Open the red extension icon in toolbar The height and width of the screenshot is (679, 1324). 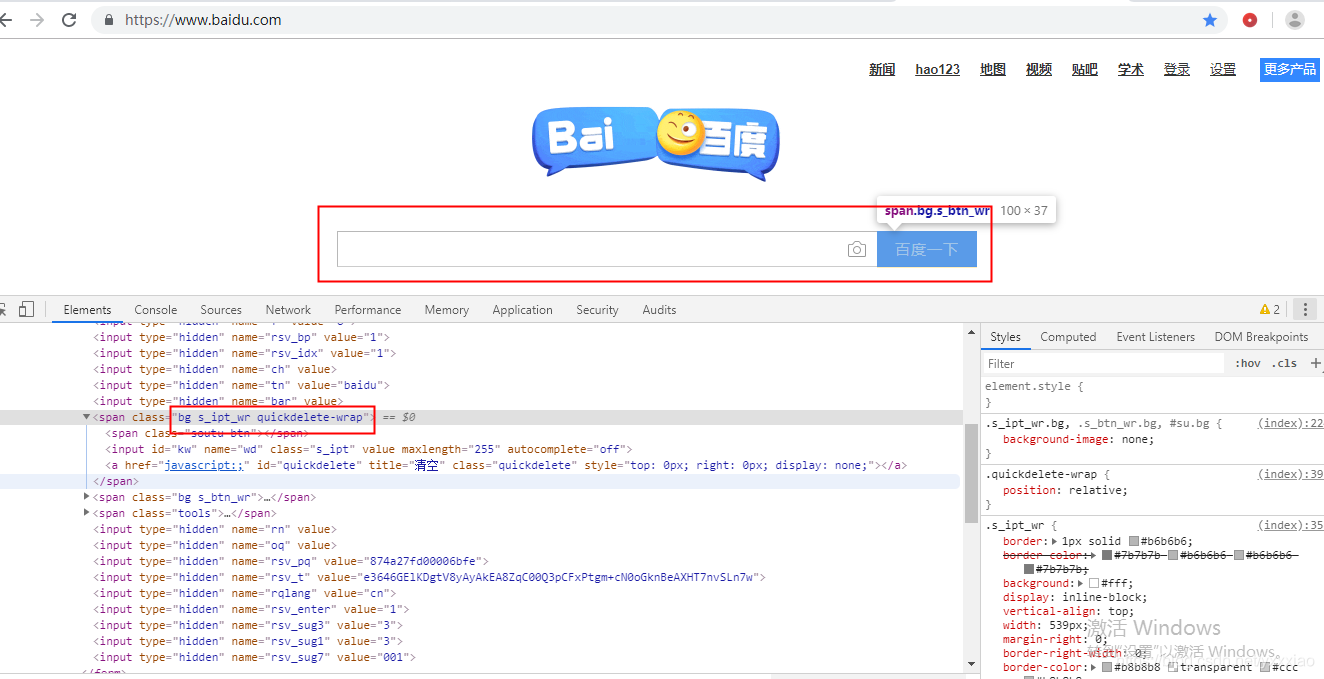[x=1250, y=20]
